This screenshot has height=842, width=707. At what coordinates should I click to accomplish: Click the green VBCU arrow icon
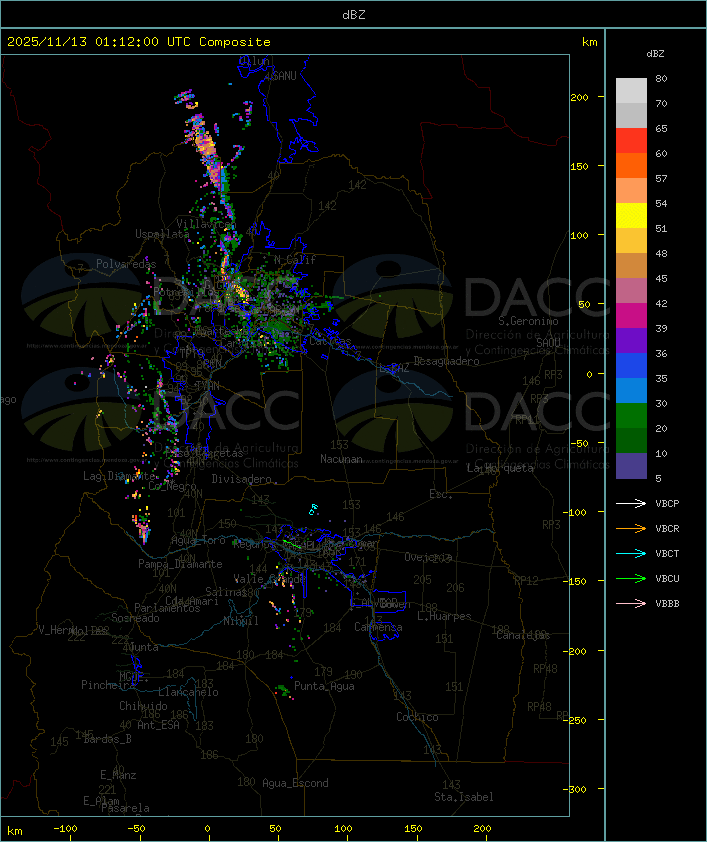pos(631,578)
